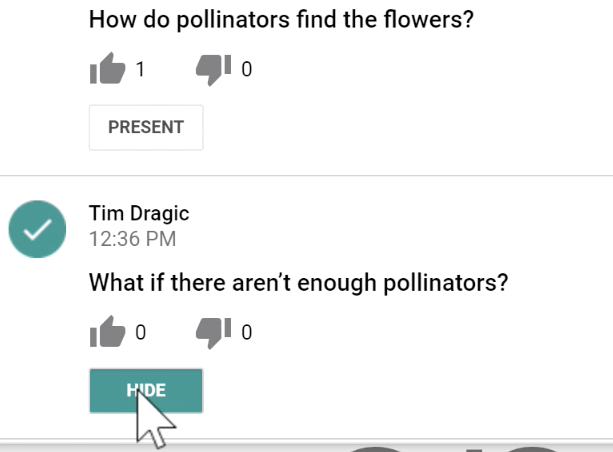Click the downvote count on Tim Dragic's question

pyautogui.click(x=246, y=333)
